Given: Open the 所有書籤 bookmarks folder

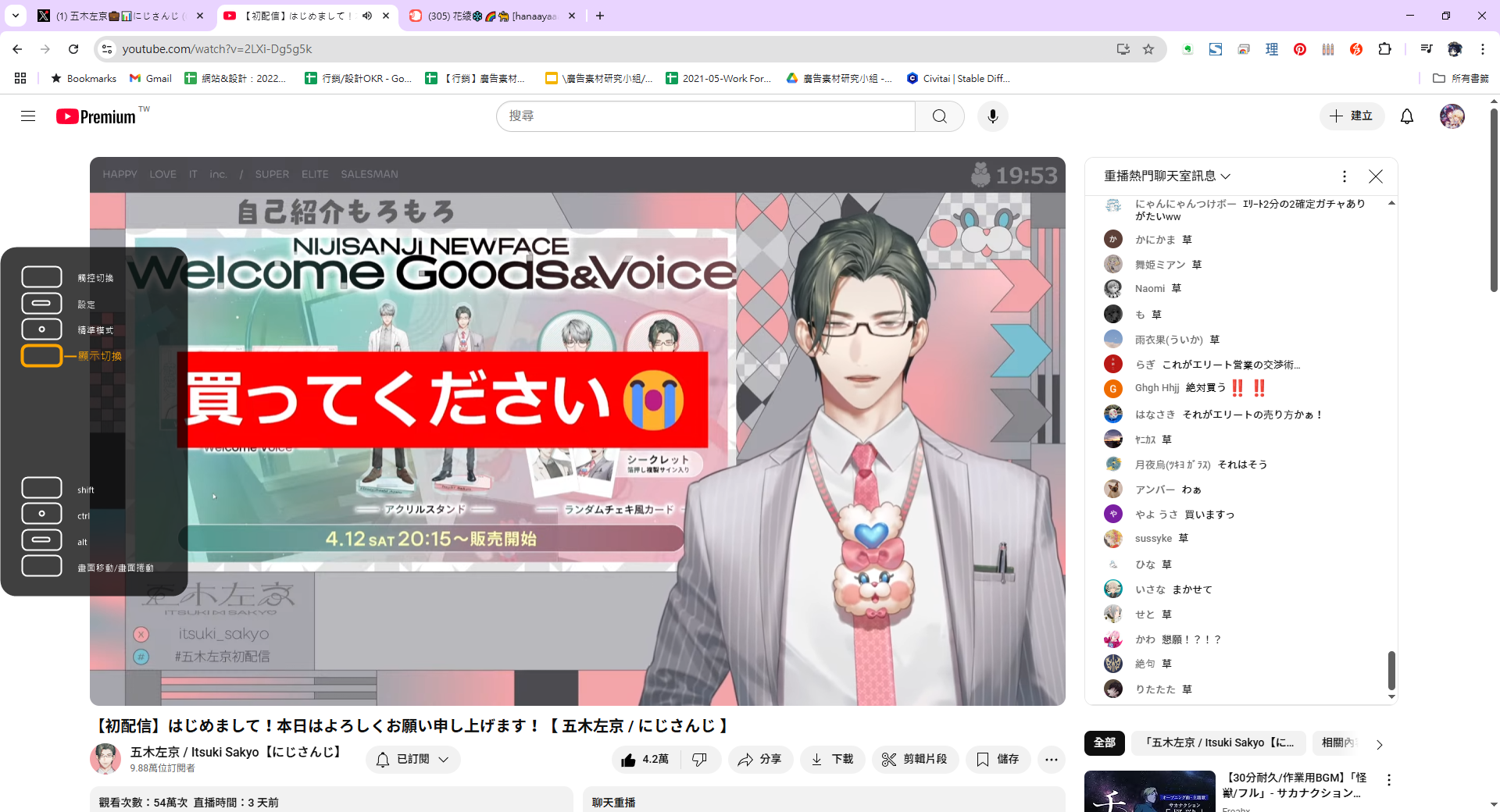Looking at the screenshot, I should [x=1461, y=78].
